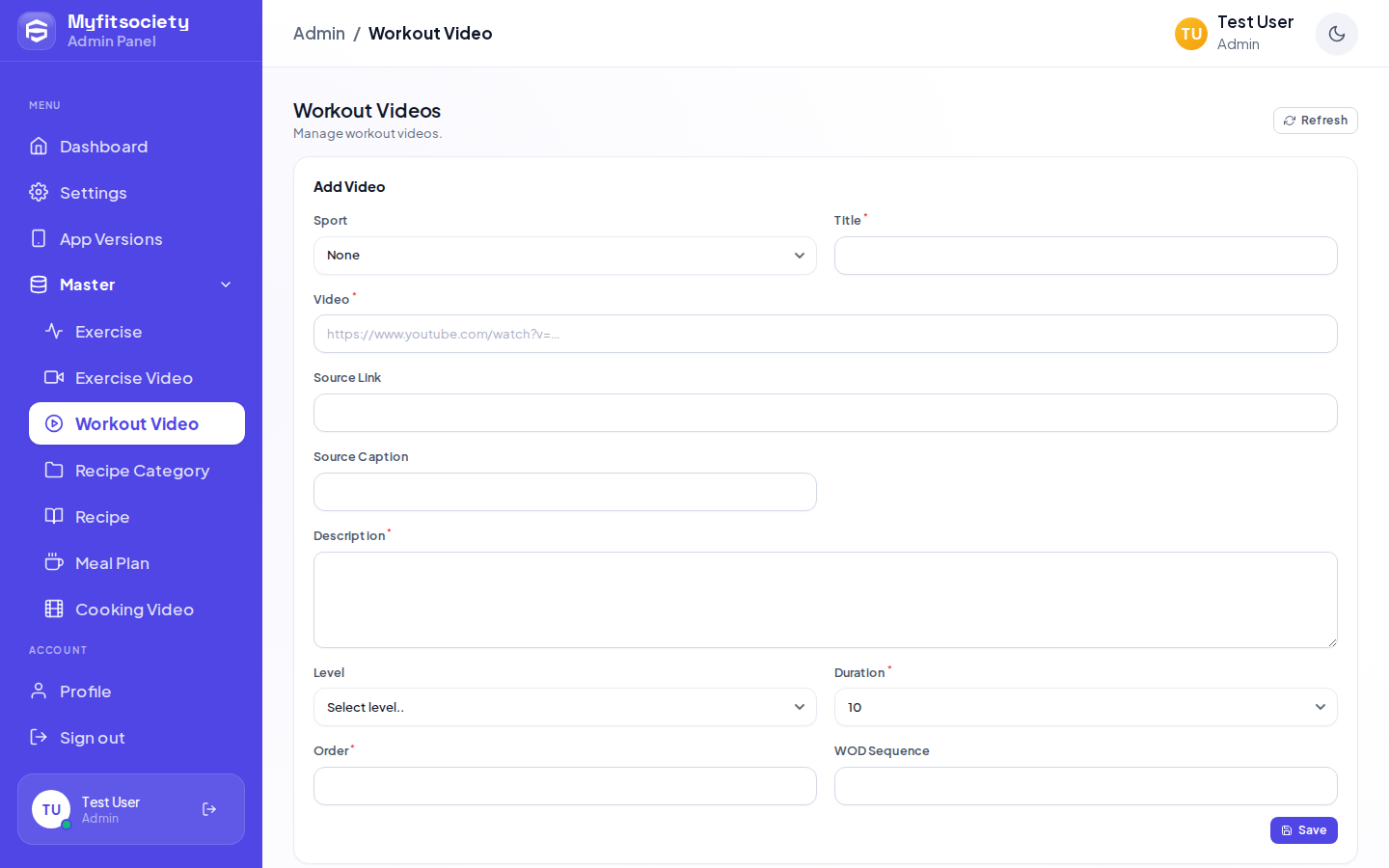The image size is (1389, 868).
Task: Click the Refresh button
Action: point(1316,121)
